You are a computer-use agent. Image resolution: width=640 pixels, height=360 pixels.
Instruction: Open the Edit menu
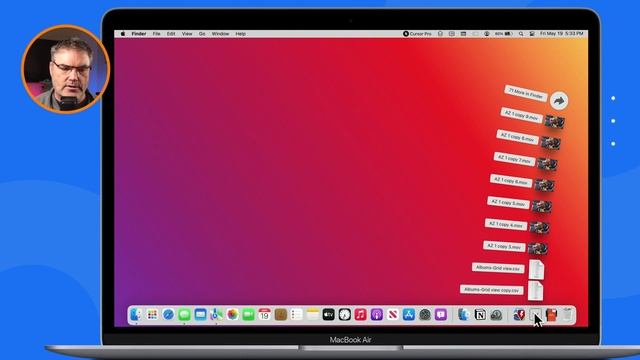click(171, 34)
